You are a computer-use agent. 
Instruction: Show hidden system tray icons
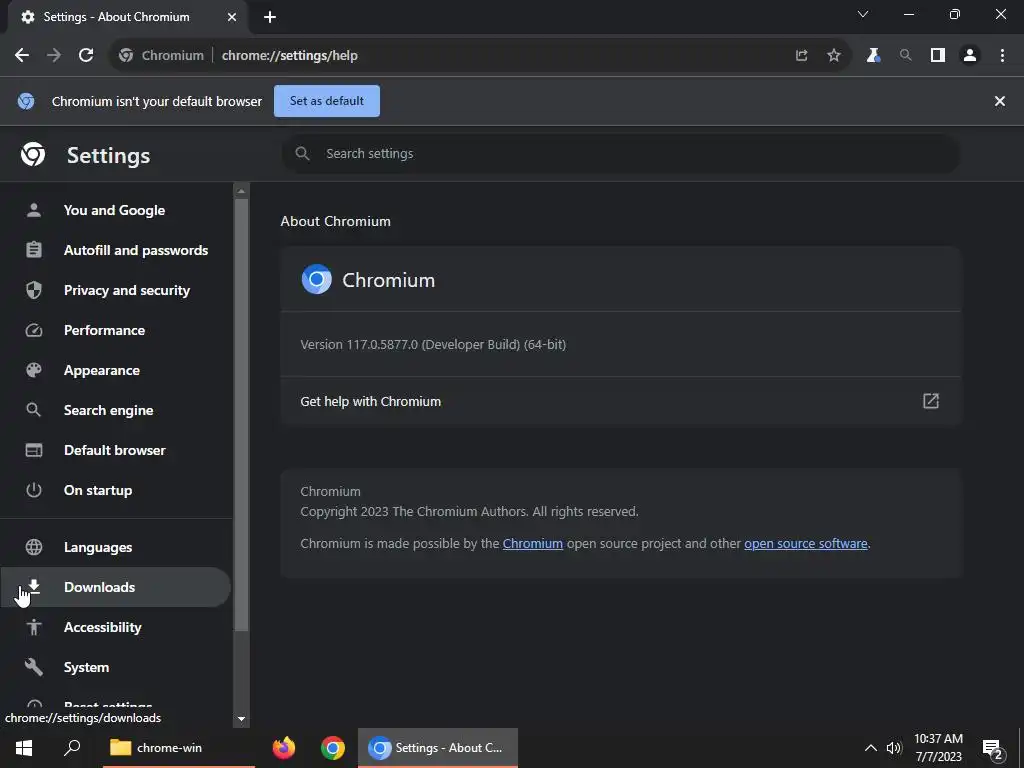[x=871, y=748]
